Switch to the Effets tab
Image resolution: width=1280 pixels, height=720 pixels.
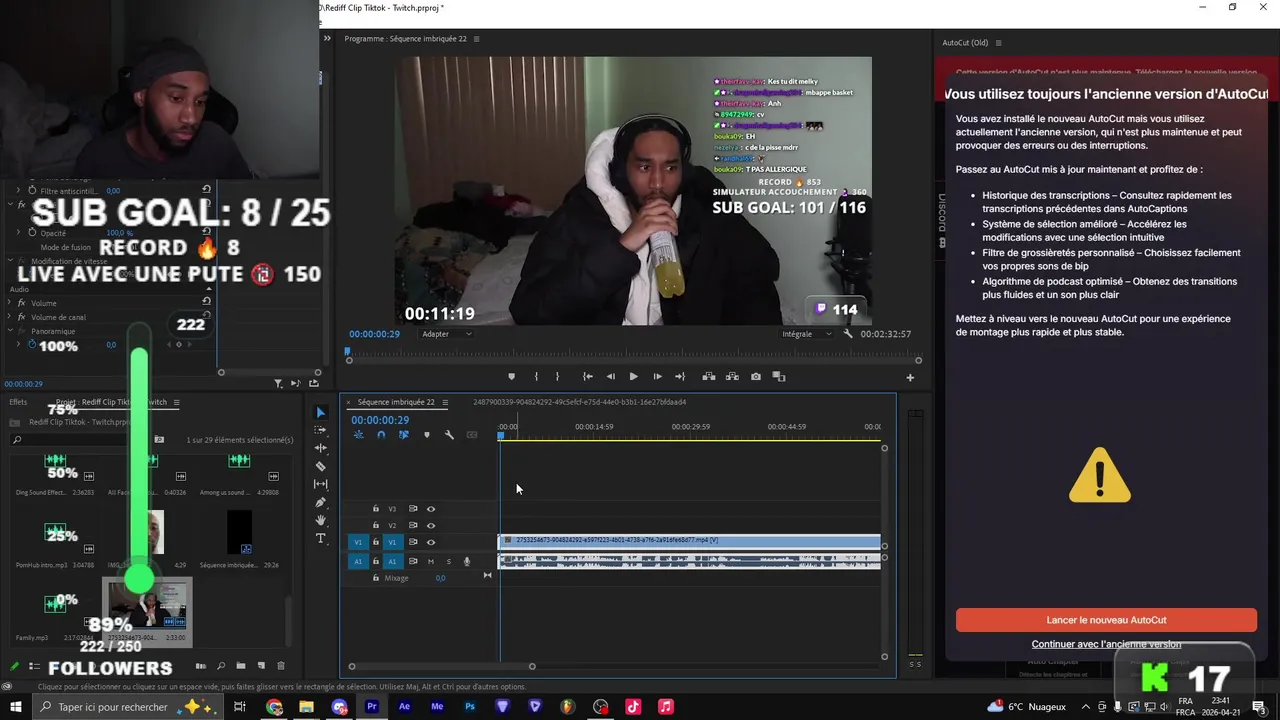[18, 402]
